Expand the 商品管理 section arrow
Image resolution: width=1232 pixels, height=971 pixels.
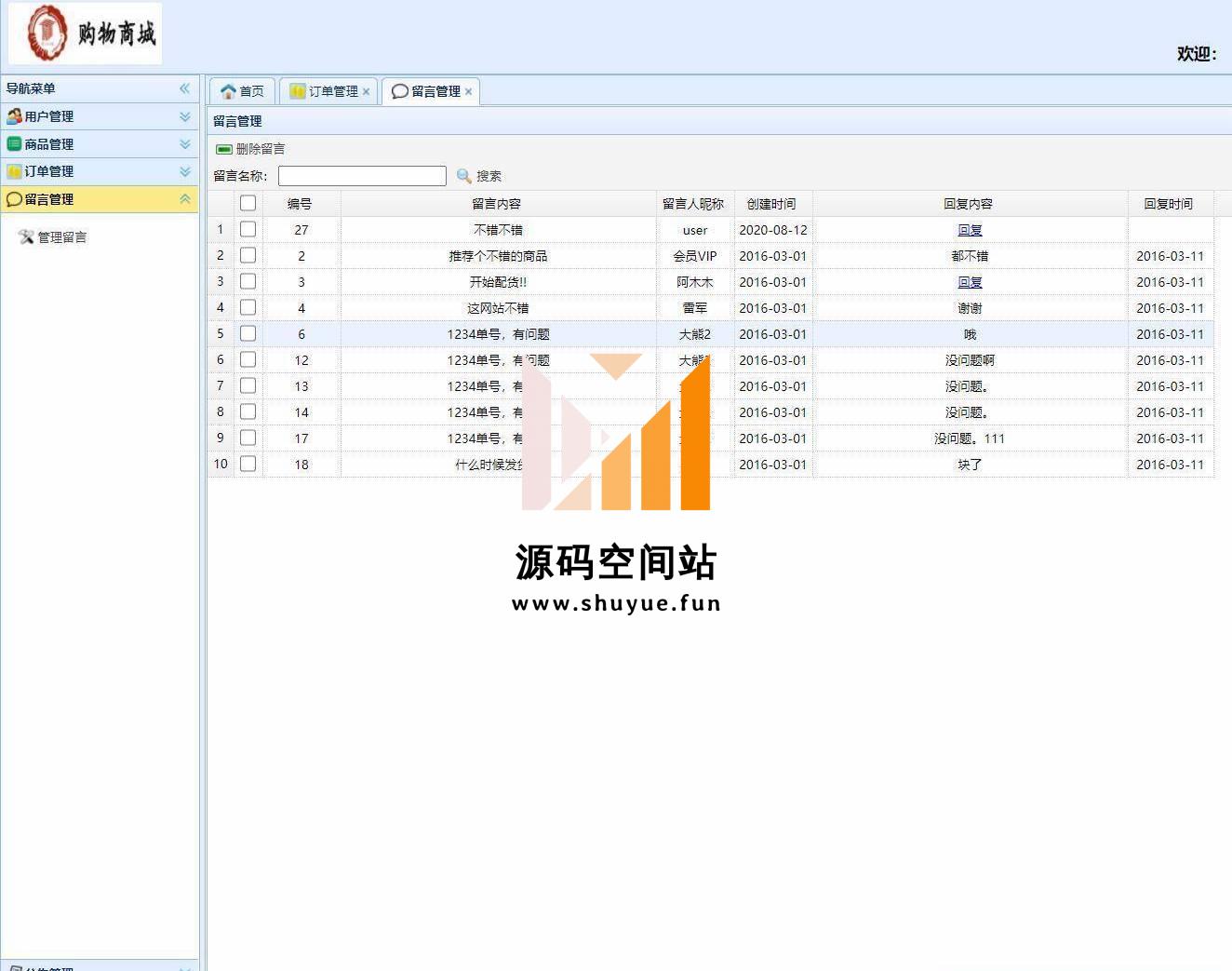(184, 144)
